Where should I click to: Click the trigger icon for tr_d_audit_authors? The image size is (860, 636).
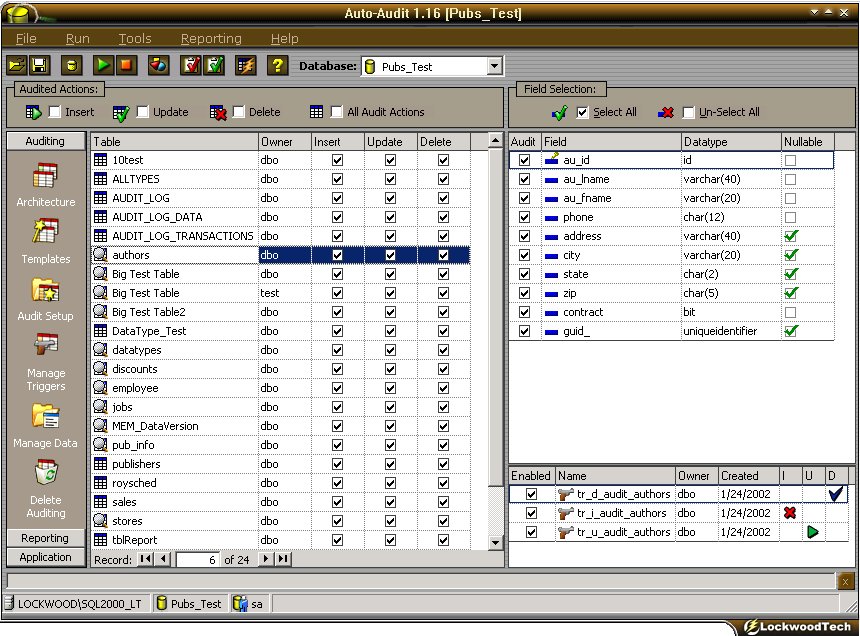click(x=565, y=494)
